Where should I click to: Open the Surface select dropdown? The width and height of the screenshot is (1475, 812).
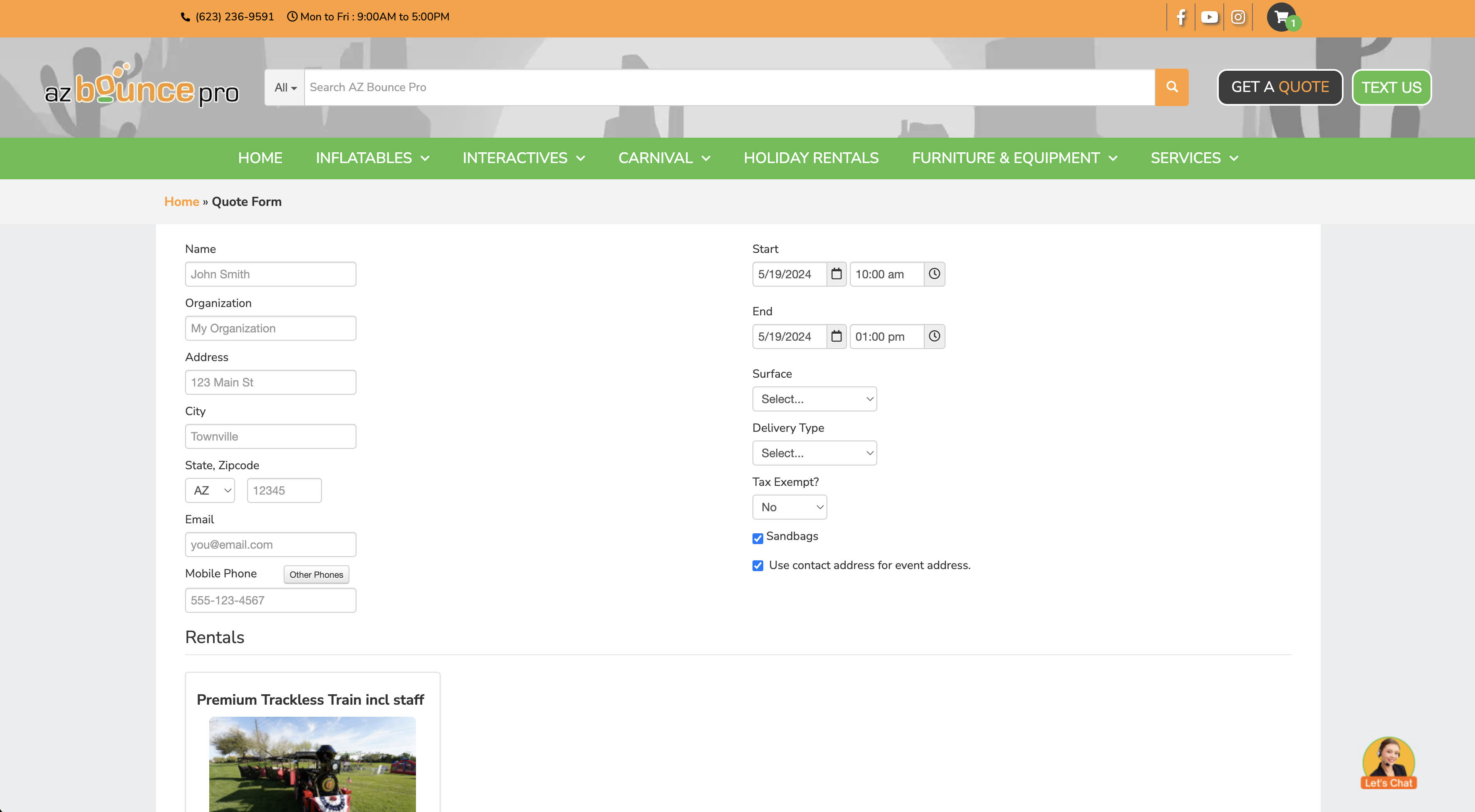814,399
